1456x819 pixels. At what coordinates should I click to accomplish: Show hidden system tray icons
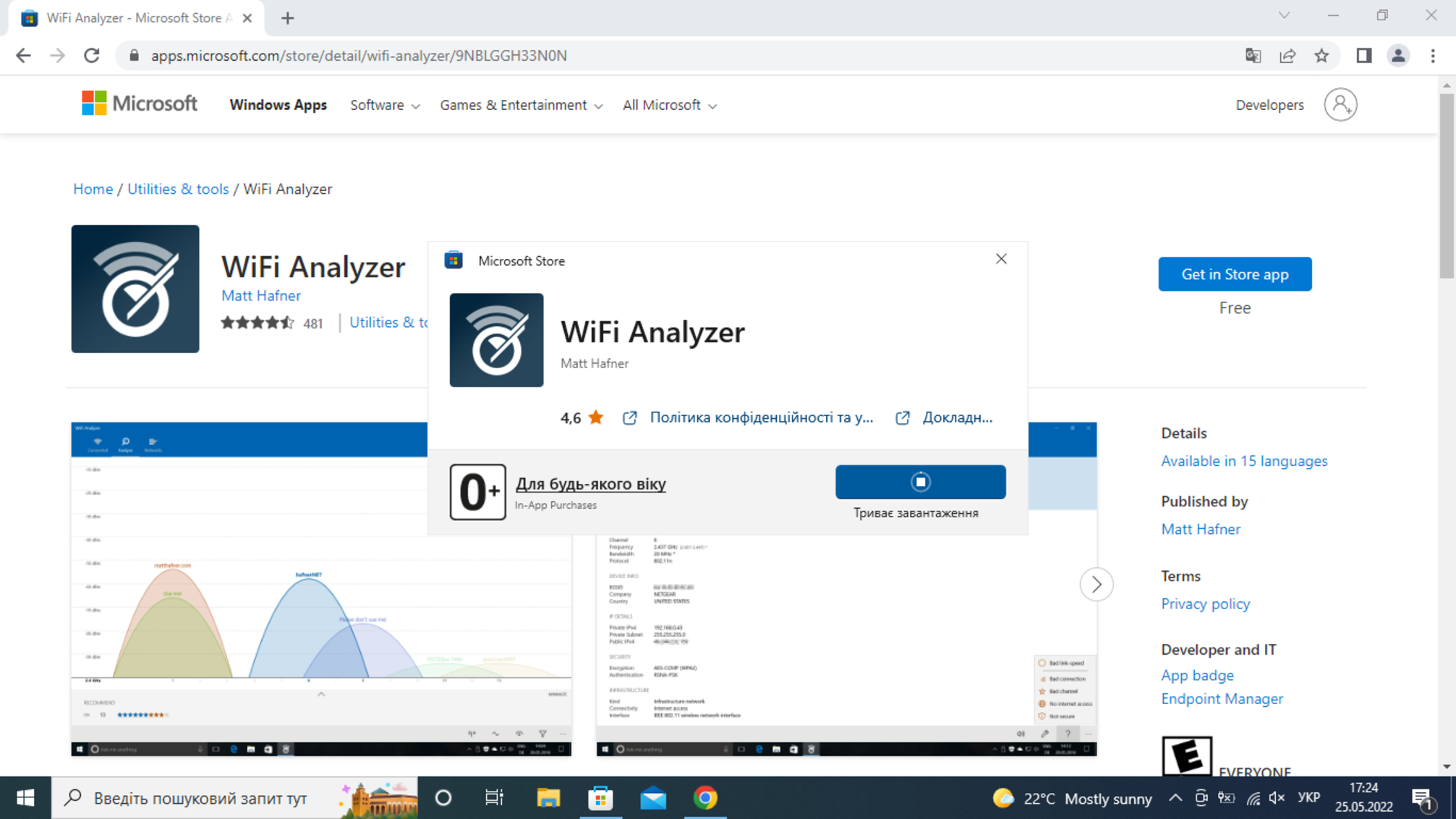pos(1175,798)
